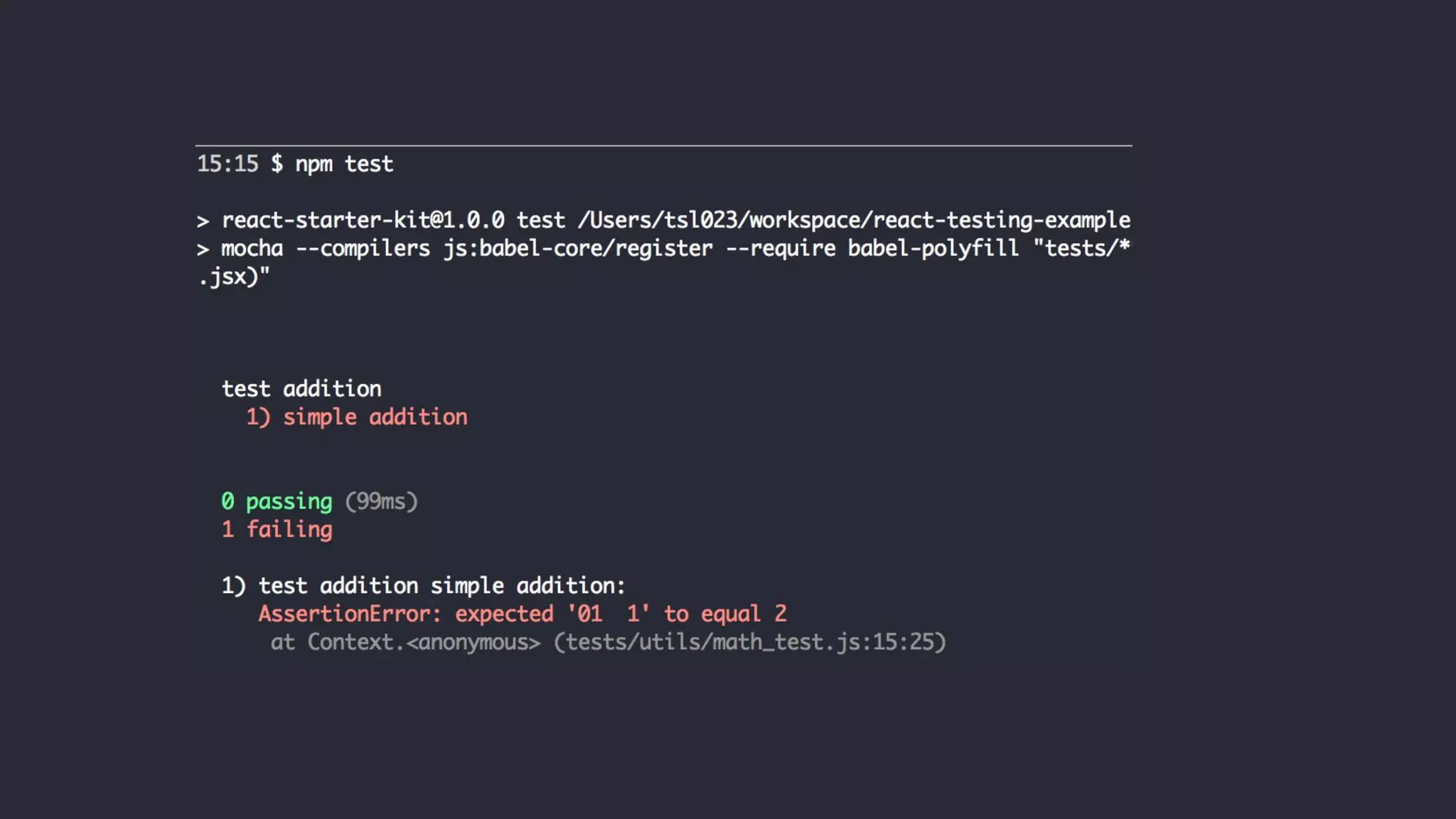
Task: Click the 15:15 timestamp in the prompt
Action: coord(227,164)
